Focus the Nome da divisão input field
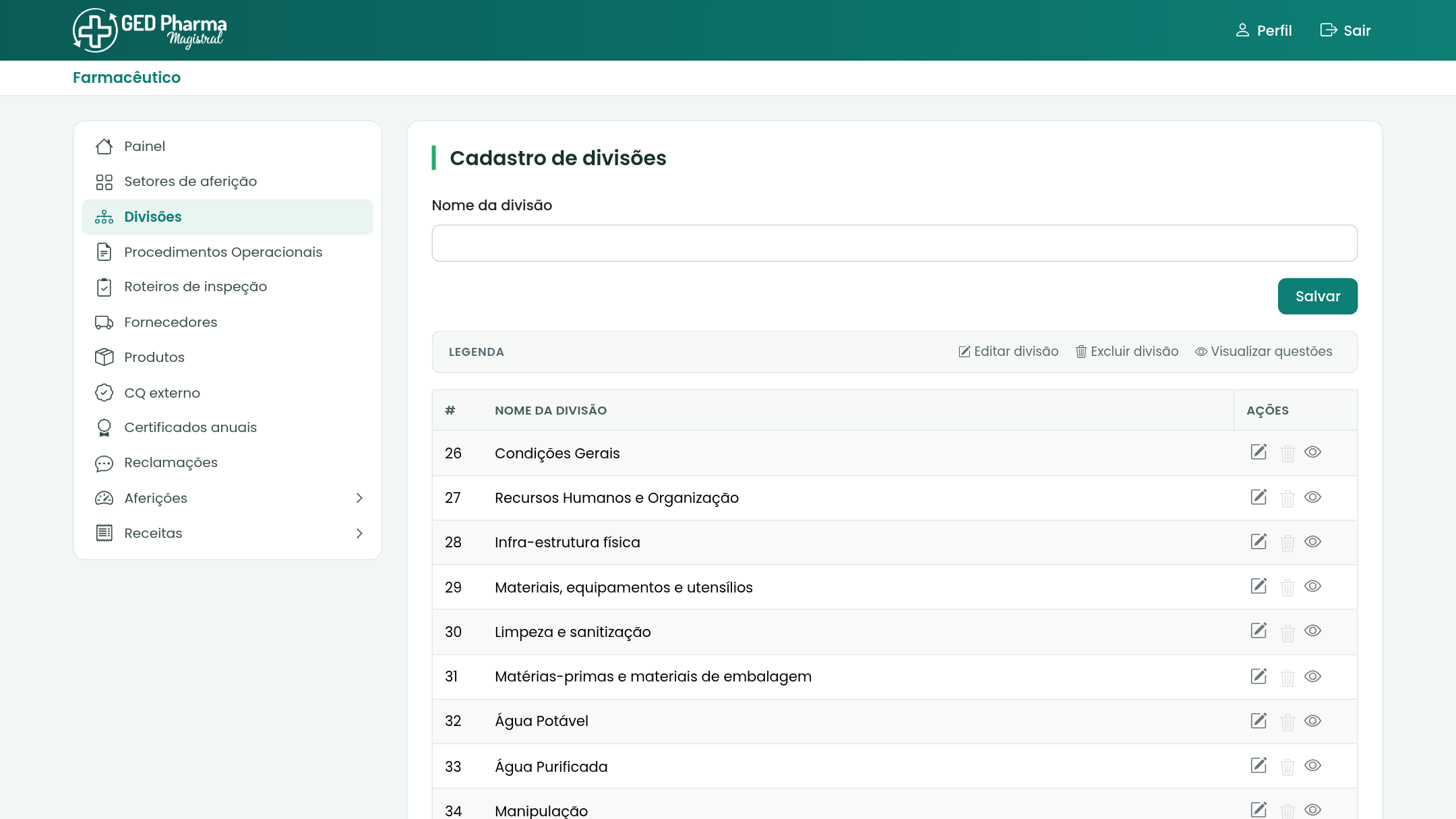Screen dimensions: 1456x819 [x=894, y=243]
